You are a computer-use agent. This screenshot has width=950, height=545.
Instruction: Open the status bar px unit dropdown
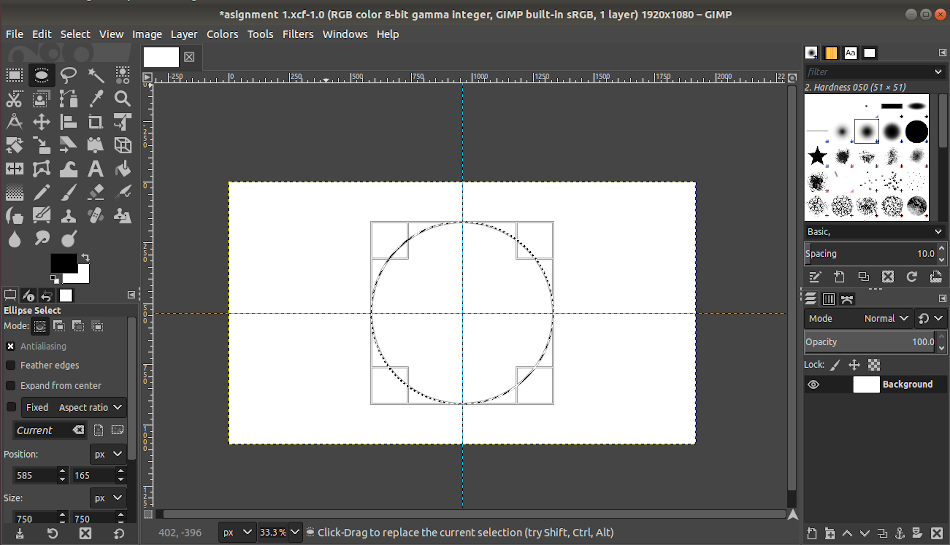tap(237, 532)
